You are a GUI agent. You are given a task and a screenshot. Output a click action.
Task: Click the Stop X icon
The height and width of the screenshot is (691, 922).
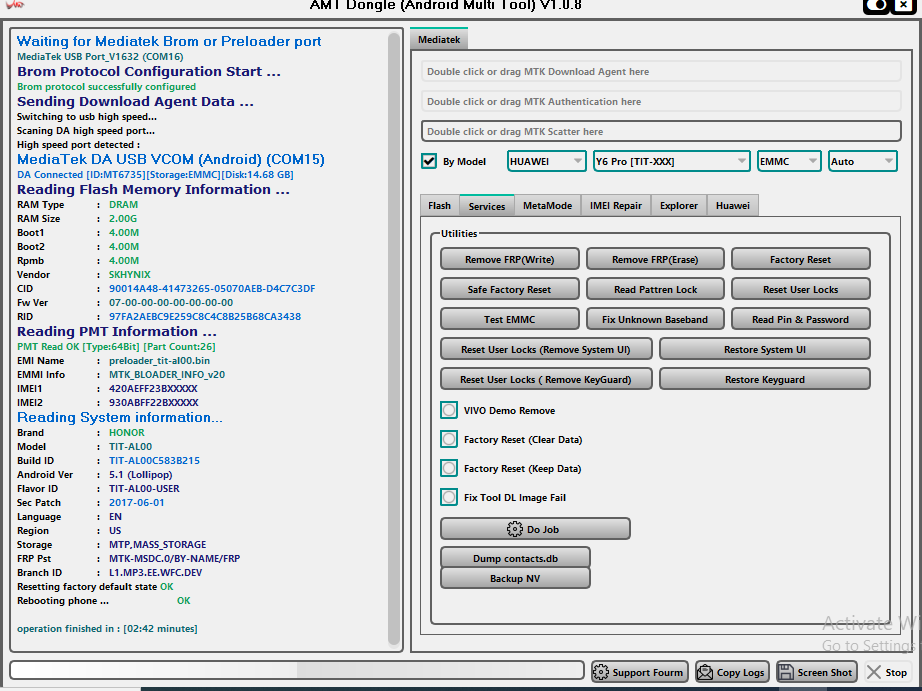click(x=874, y=672)
